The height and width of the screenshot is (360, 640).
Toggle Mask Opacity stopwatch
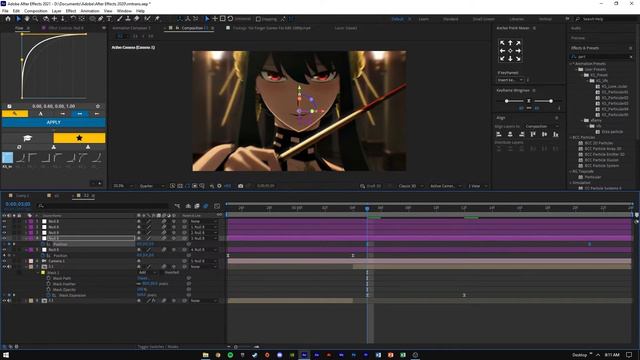[x=49, y=289]
